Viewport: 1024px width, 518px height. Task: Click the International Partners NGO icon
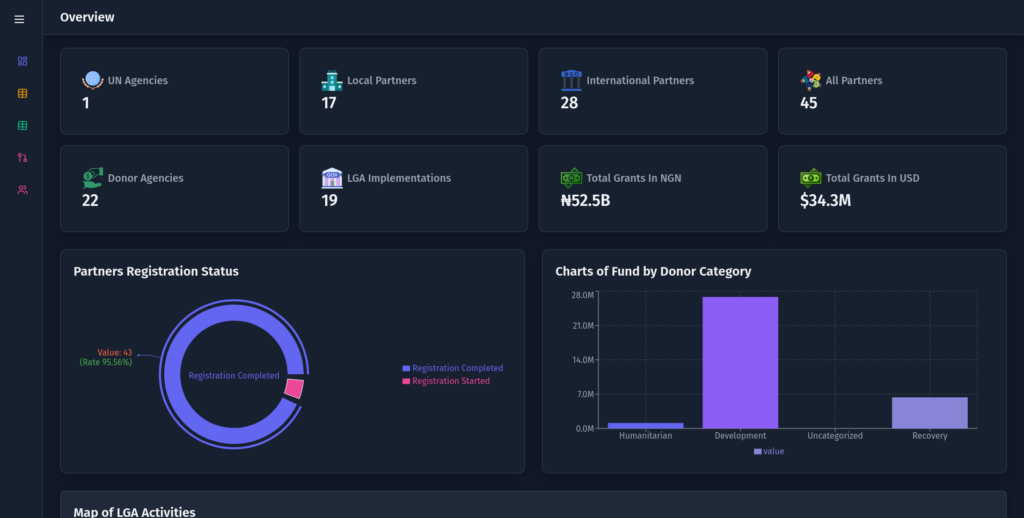pos(571,80)
